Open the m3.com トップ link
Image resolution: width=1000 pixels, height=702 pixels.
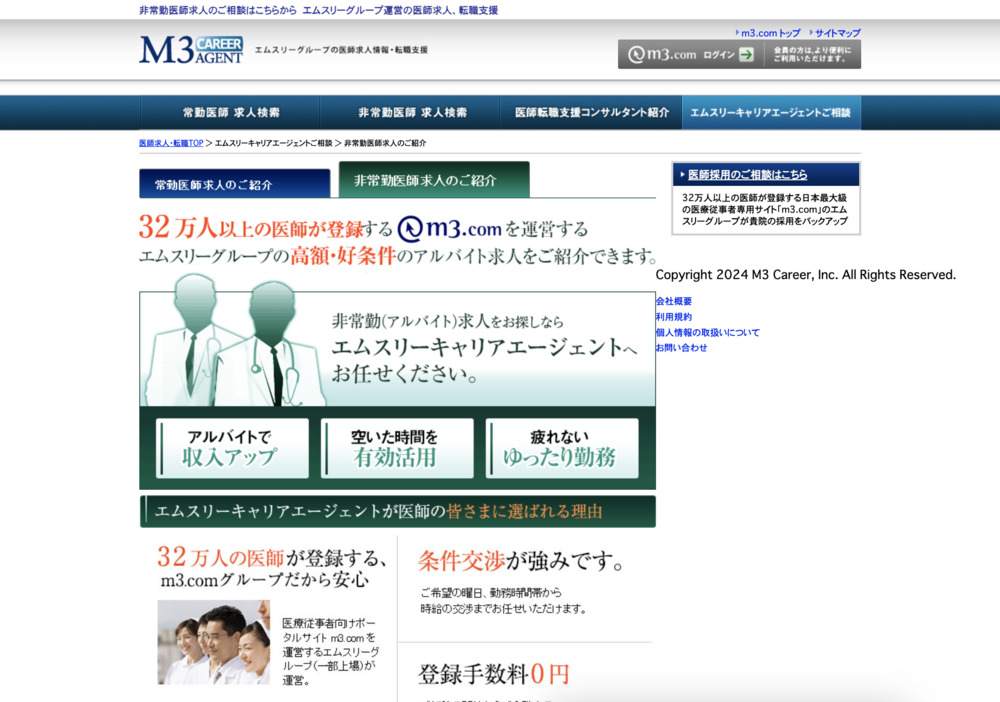770,33
